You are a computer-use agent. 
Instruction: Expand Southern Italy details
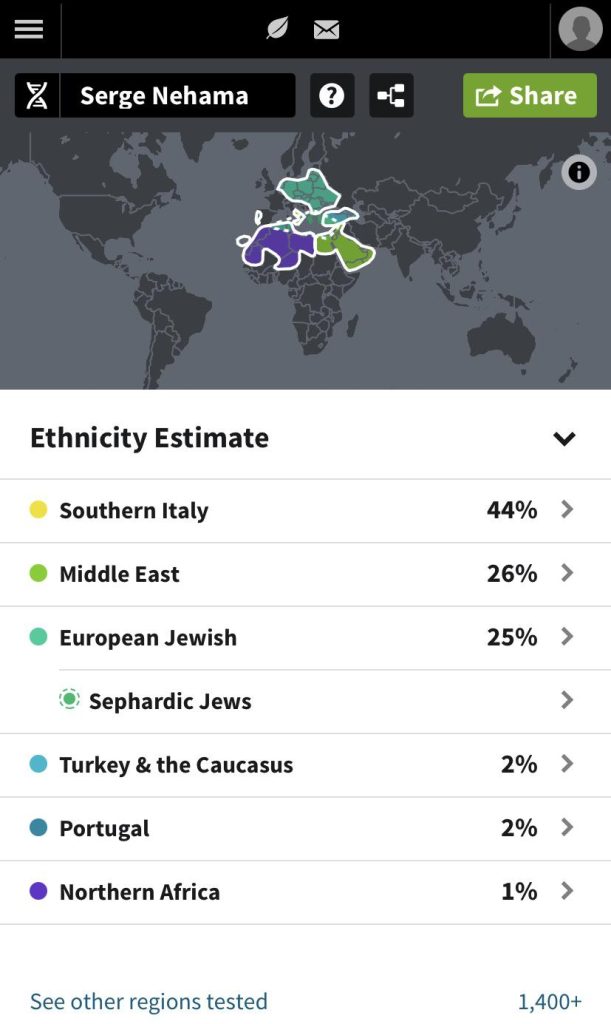point(567,510)
